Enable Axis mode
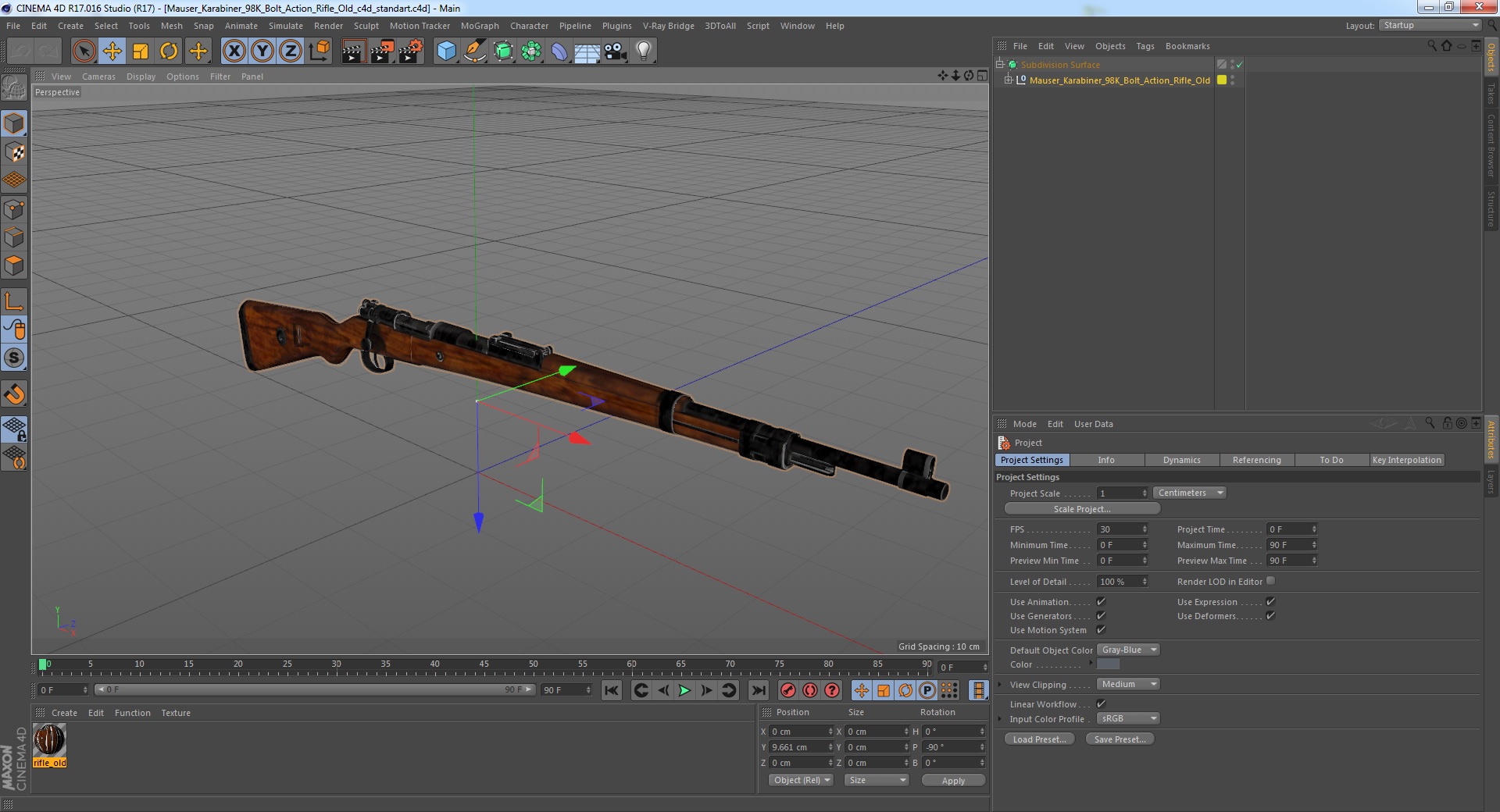 (14, 301)
